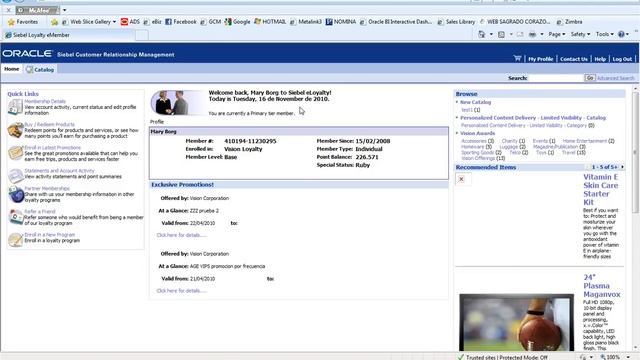Click the Partner Memberships globe icon
Image resolution: width=640 pixels, height=360 pixels.
[x=16, y=194]
